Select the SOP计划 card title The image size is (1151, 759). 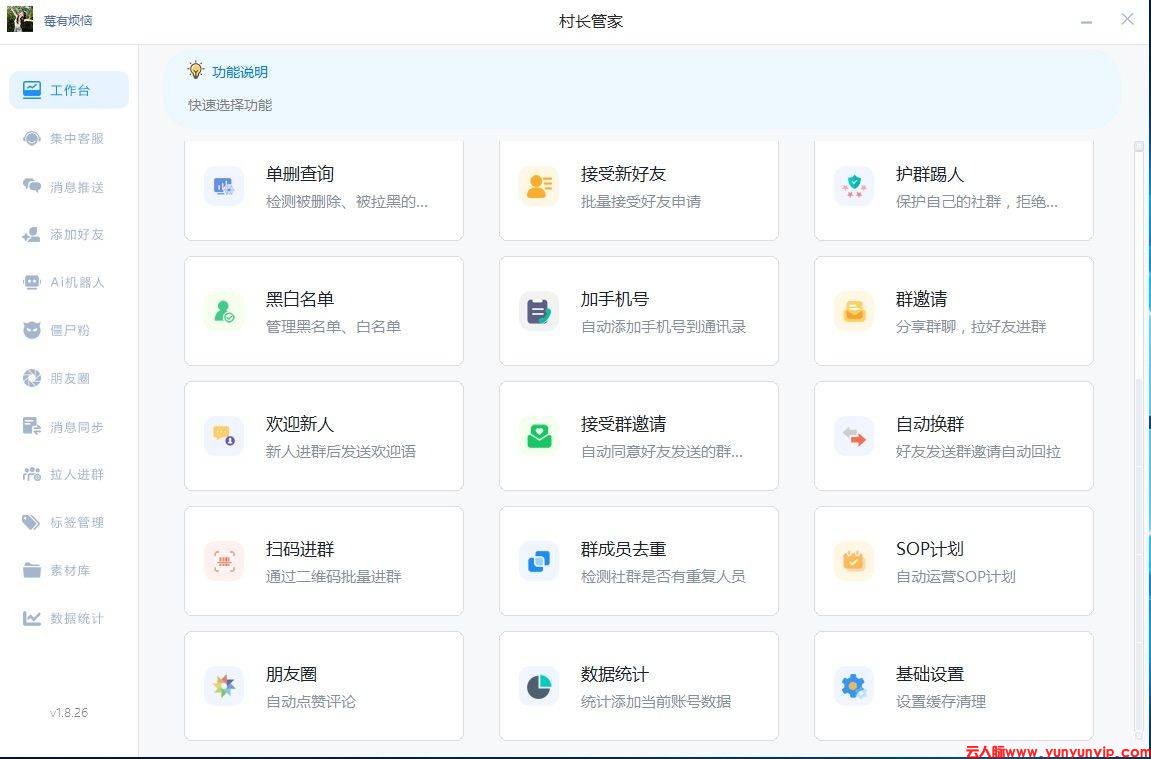(x=929, y=549)
